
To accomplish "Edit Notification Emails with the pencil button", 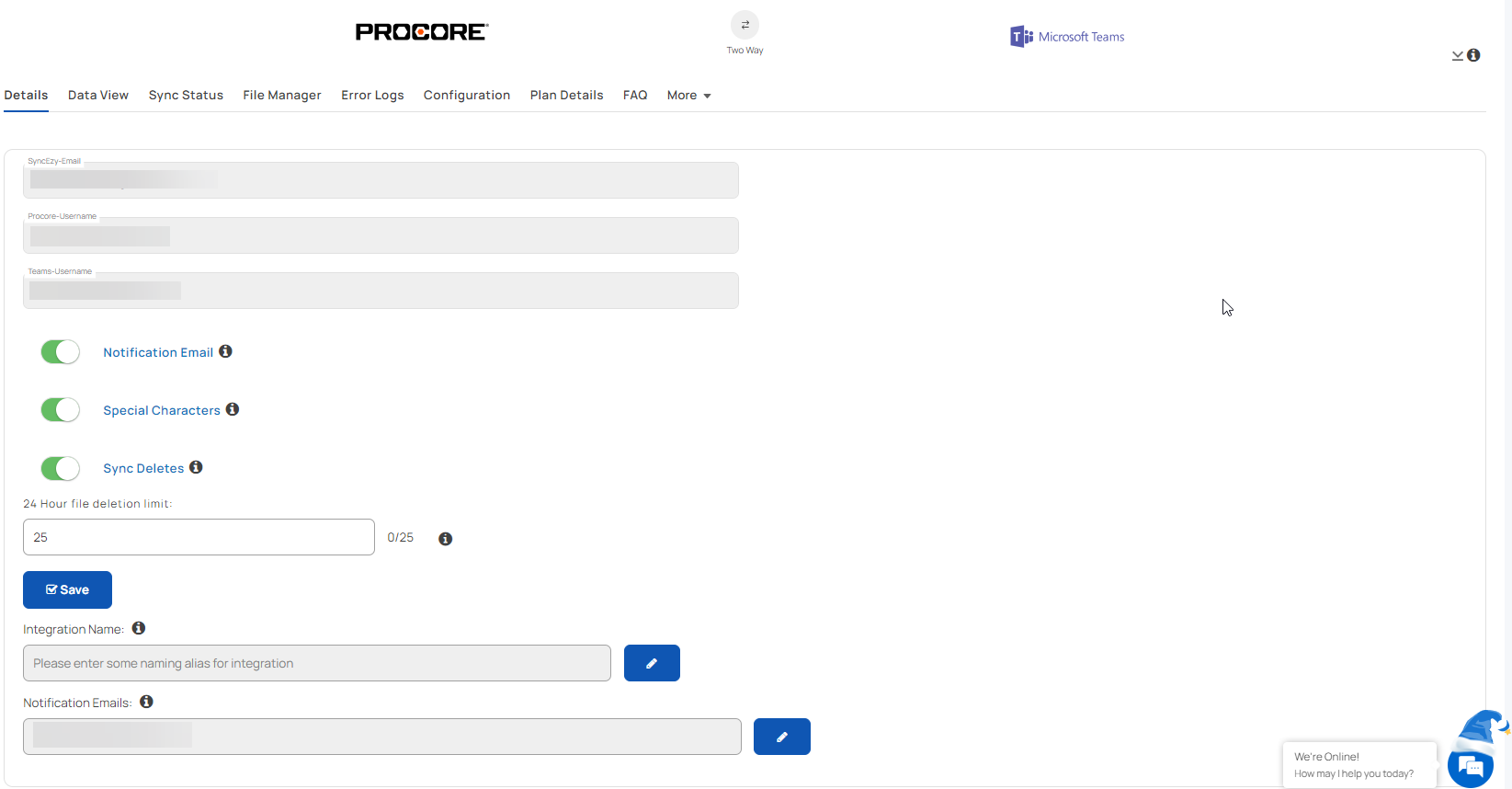I will pyautogui.click(x=782, y=737).
